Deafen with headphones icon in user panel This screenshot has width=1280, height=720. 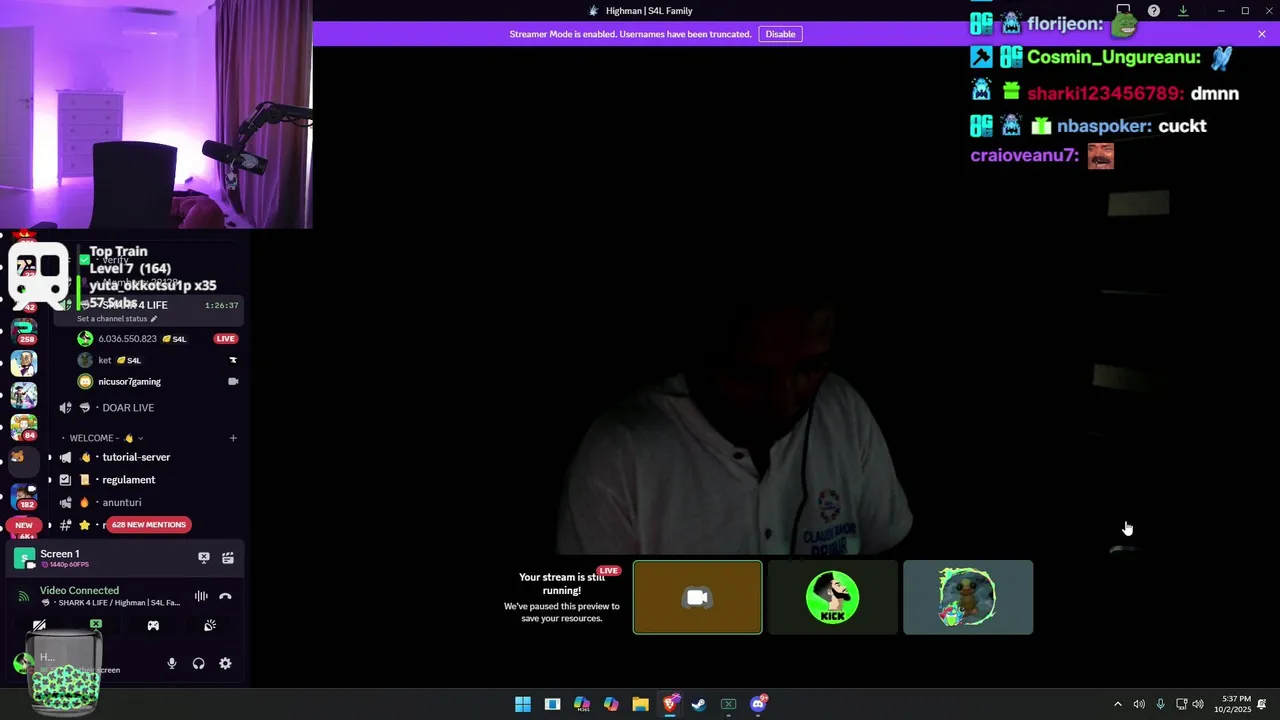[199, 663]
